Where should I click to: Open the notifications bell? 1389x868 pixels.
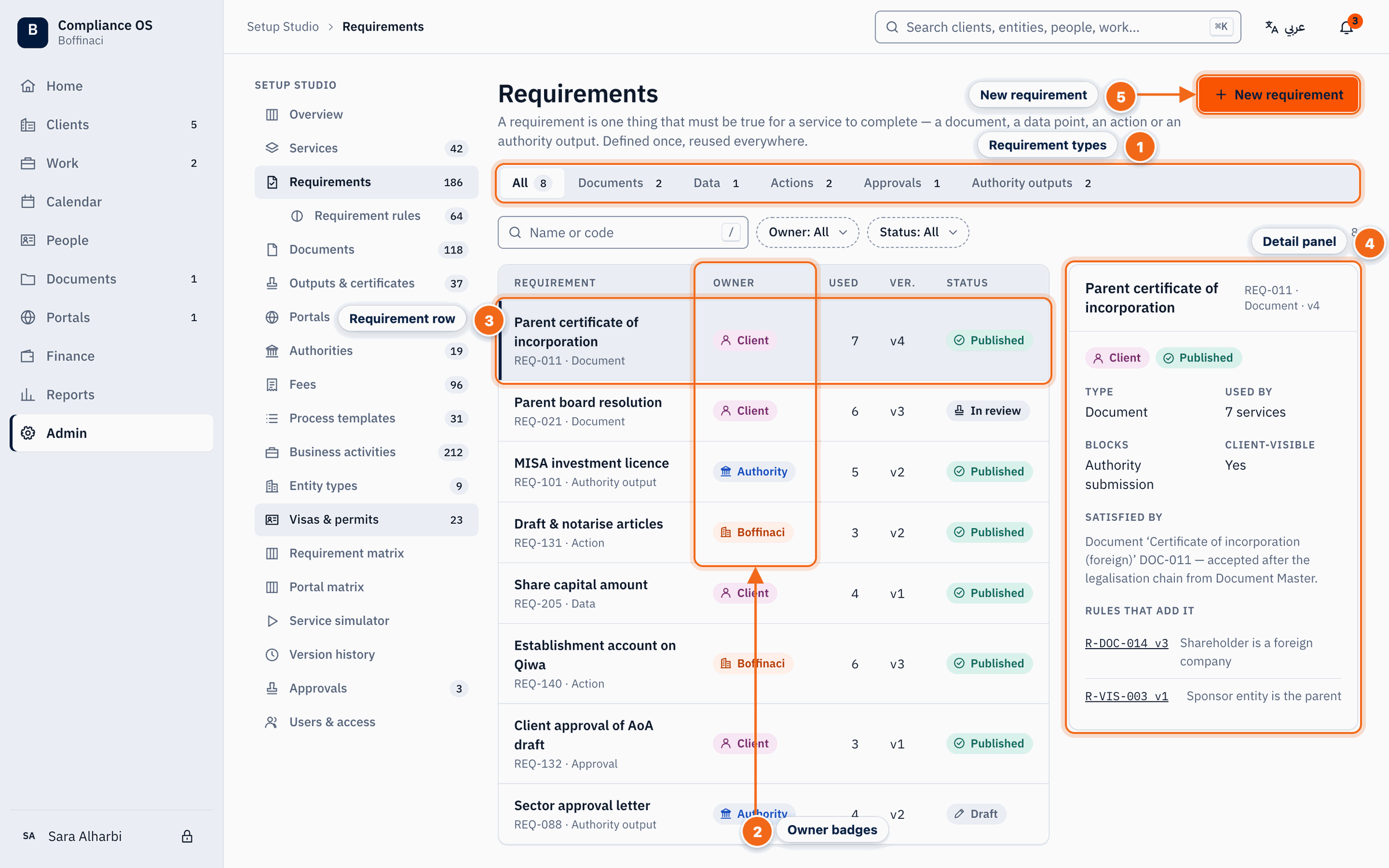pyautogui.click(x=1346, y=27)
